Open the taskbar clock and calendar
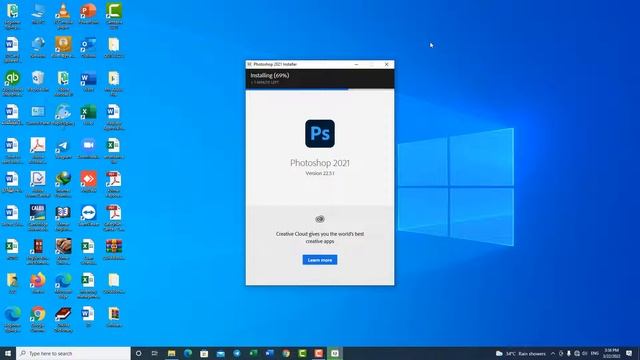 coord(611,353)
